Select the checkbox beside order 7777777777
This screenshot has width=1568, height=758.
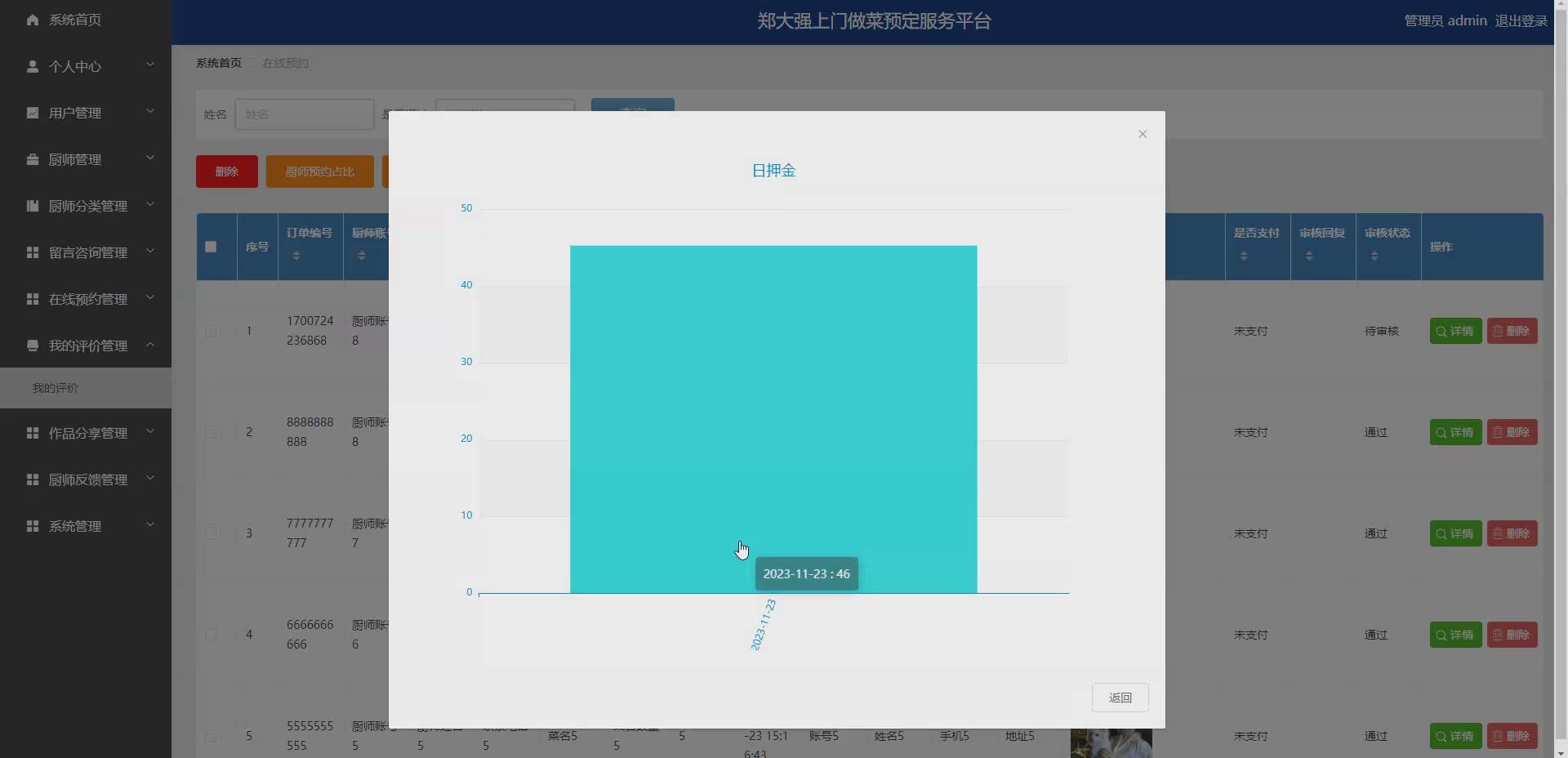point(211,534)
